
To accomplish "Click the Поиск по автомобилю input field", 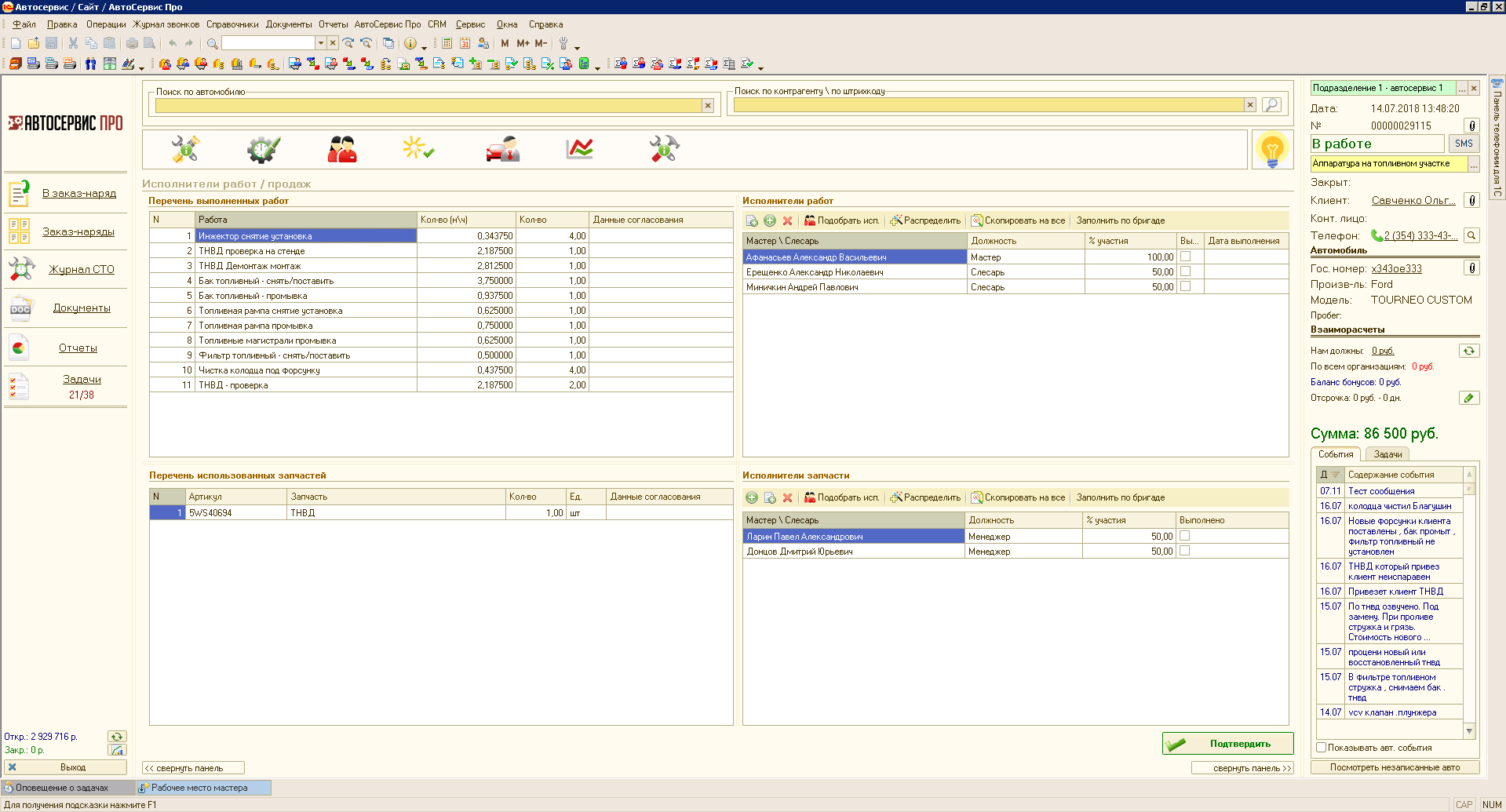I will 428,105.
